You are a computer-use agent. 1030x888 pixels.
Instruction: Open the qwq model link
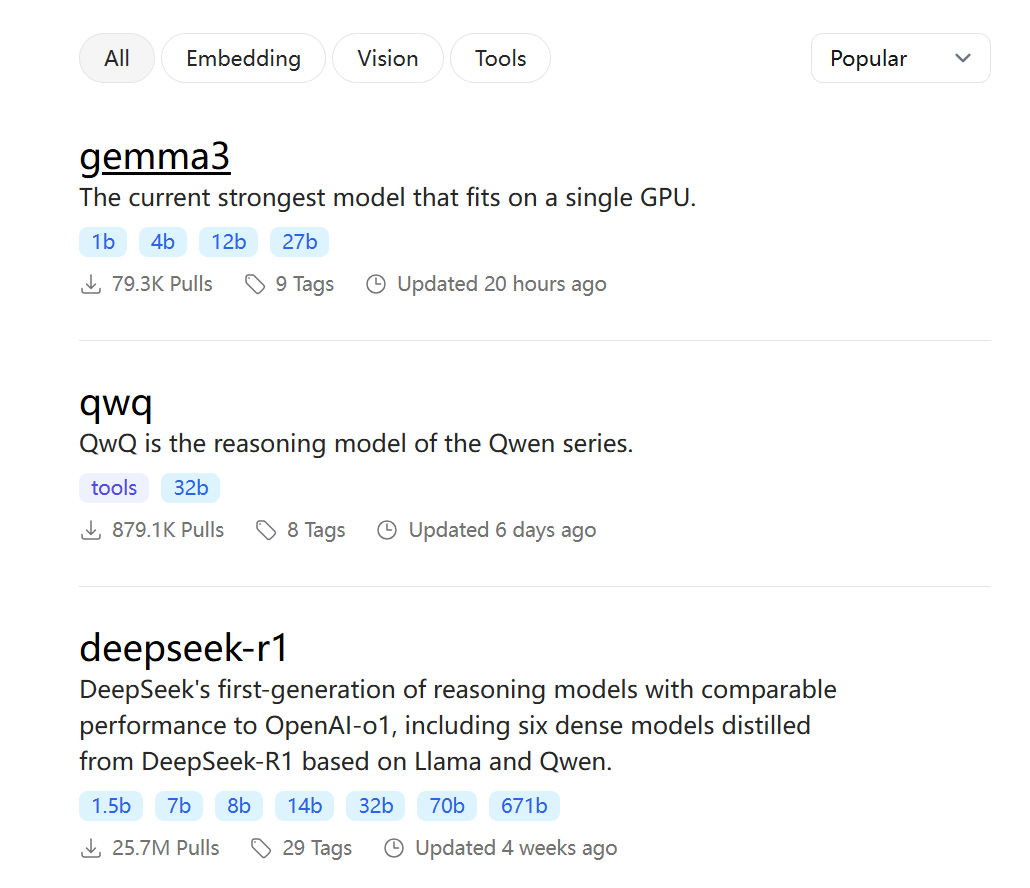tap(116, 403)
